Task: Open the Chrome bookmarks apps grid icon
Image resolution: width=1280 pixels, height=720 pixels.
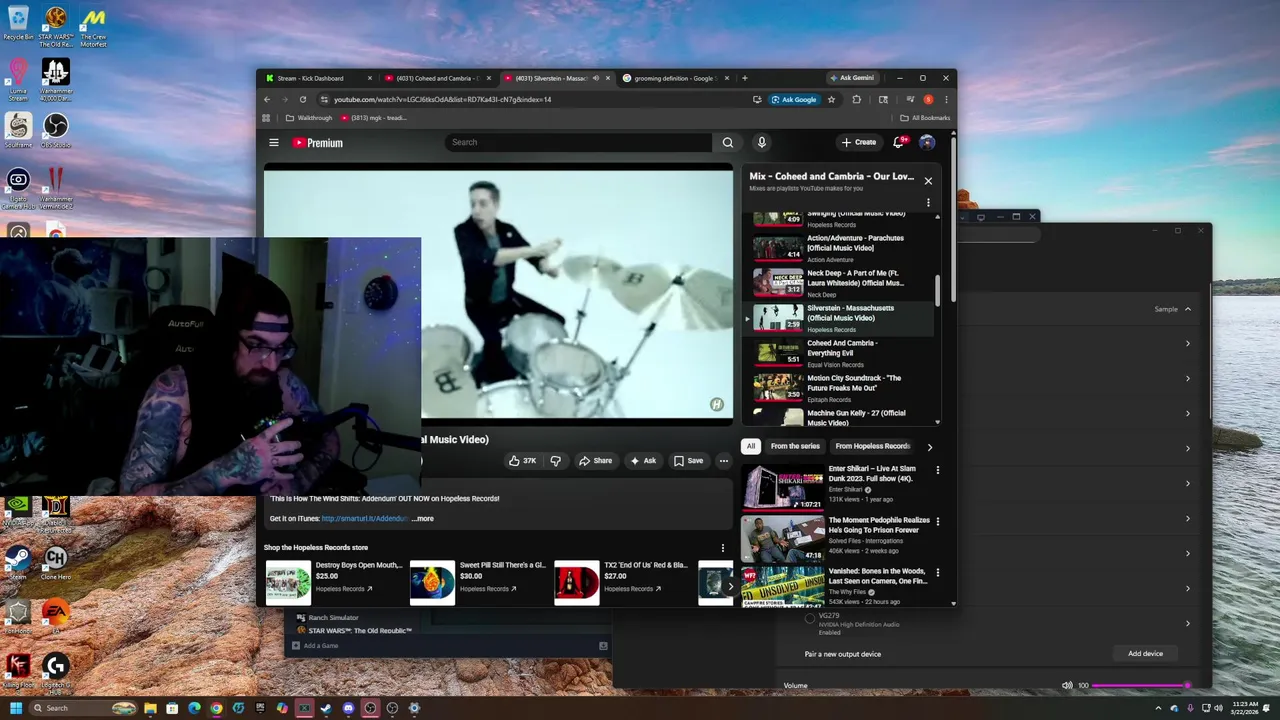Action: (266, 118)
